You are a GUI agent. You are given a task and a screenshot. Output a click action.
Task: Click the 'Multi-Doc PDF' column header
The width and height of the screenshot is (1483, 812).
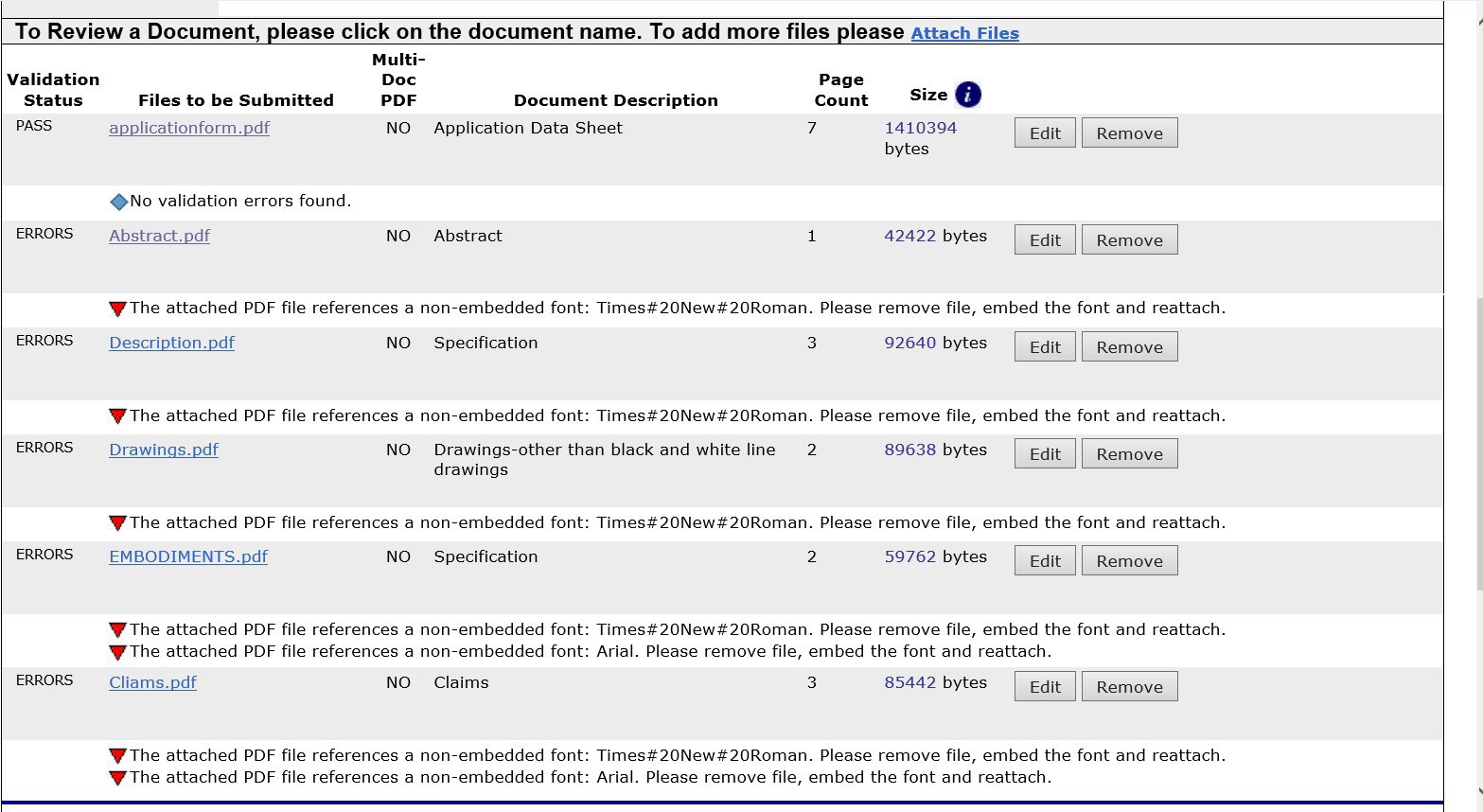coord(398,79)
